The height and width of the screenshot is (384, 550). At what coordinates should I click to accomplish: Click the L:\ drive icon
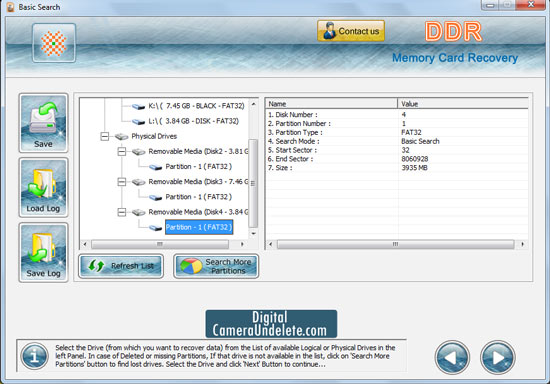[138, 122]
